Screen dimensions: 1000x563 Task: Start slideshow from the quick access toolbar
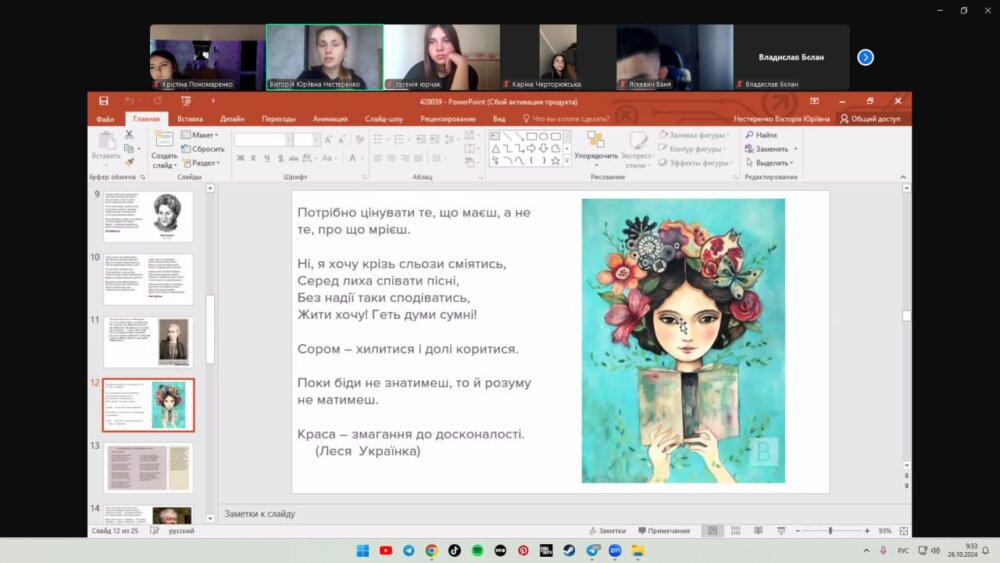click(x=186, y=101)
